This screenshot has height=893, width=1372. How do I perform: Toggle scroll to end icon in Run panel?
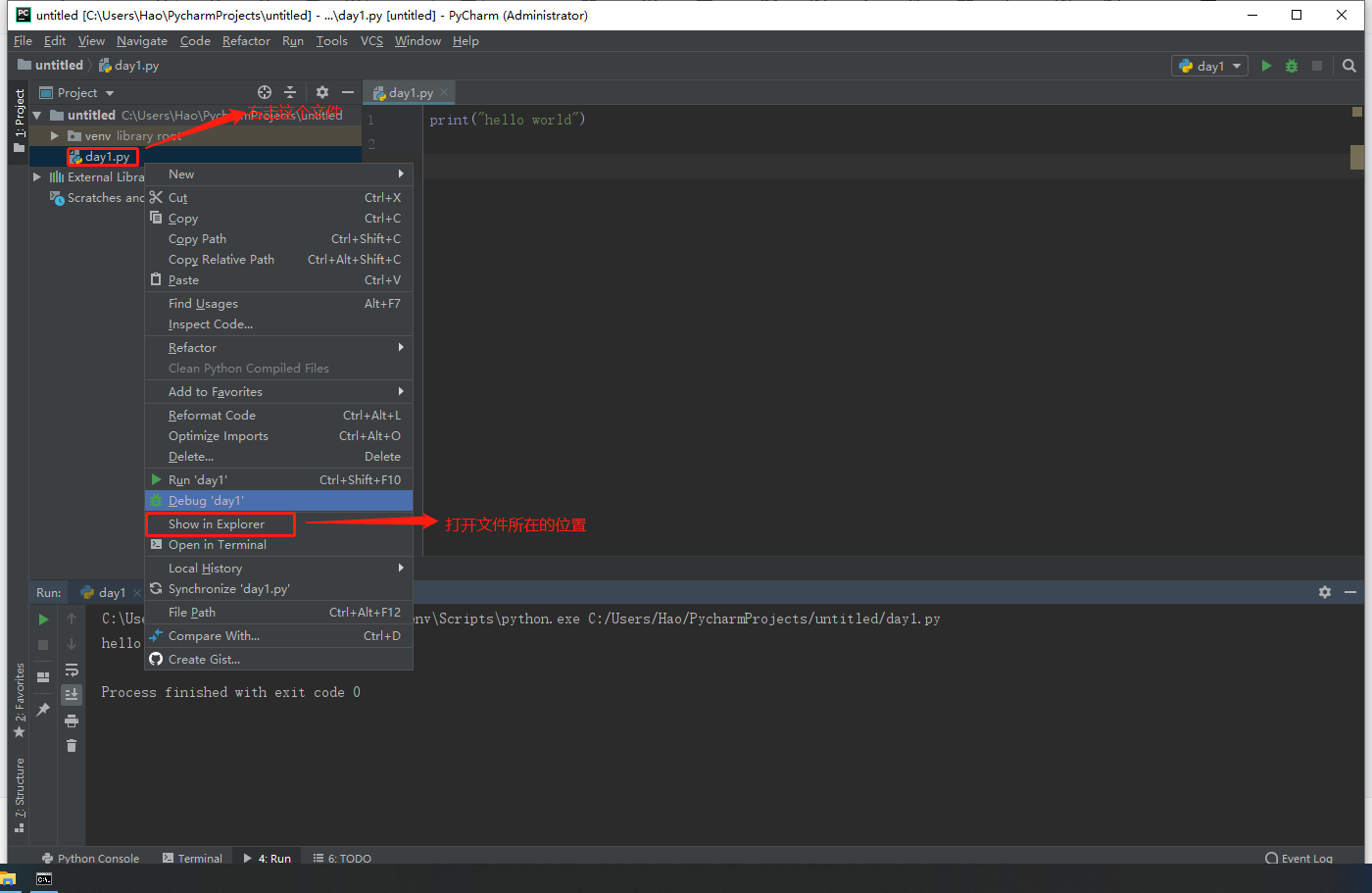point(72,694)
